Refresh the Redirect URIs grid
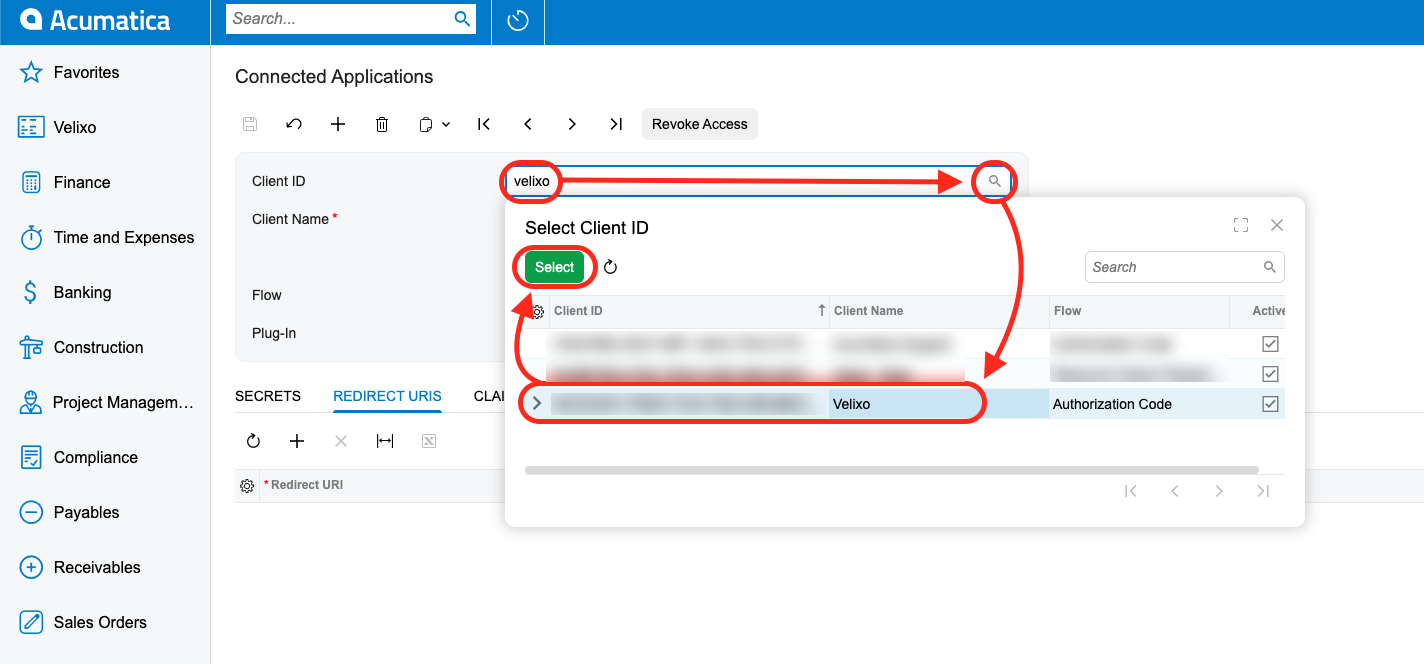 253,441
